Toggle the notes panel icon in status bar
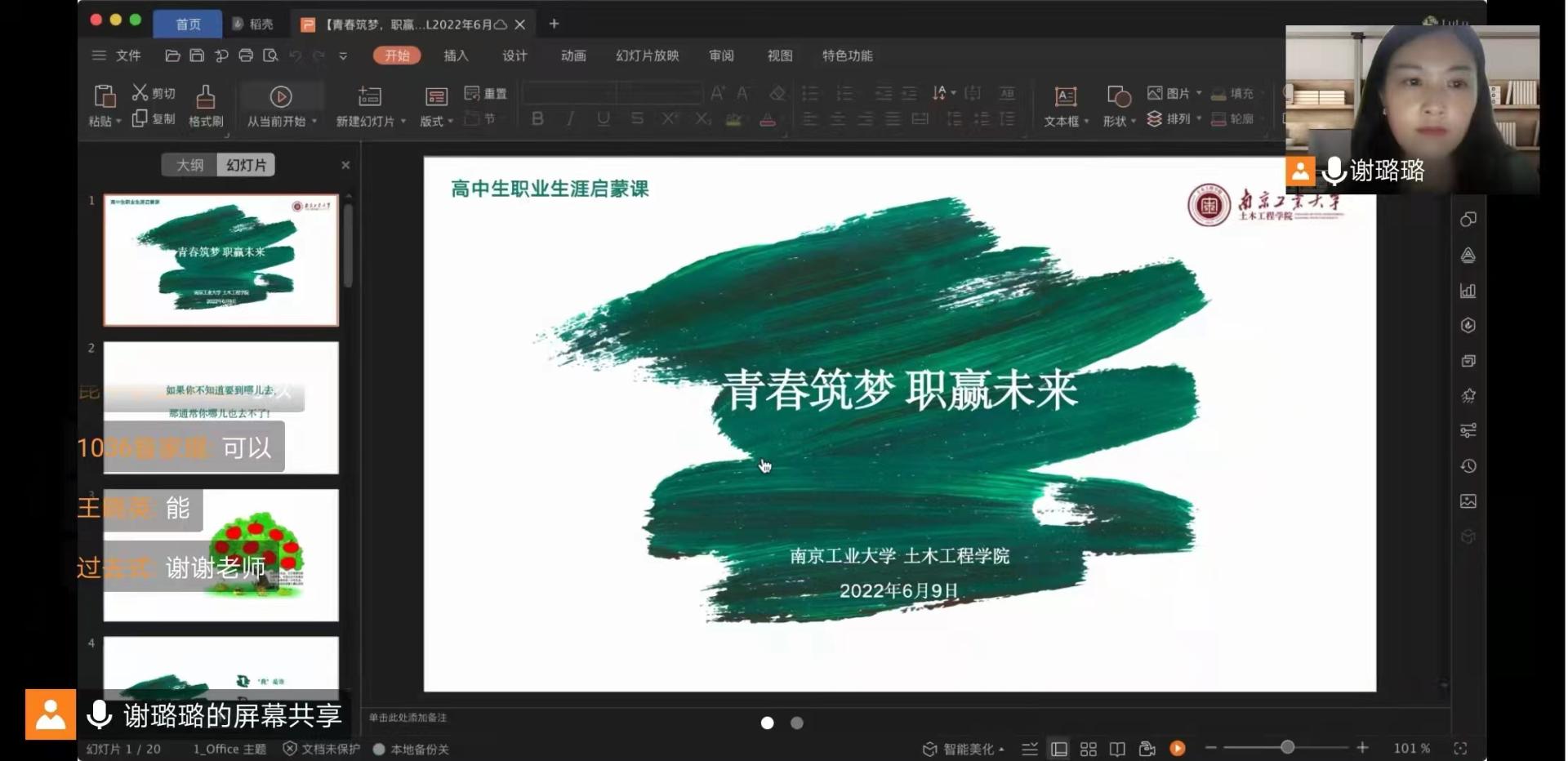This screenshot has width=1568, height=761. click(1030, 749)
